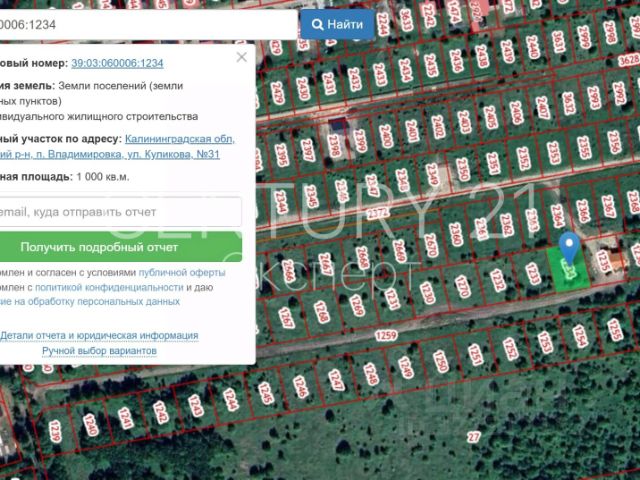This screenshot has width=640, height=480.
Task: Select parcel 1268 on the map
Action: [x=321, y=312]
